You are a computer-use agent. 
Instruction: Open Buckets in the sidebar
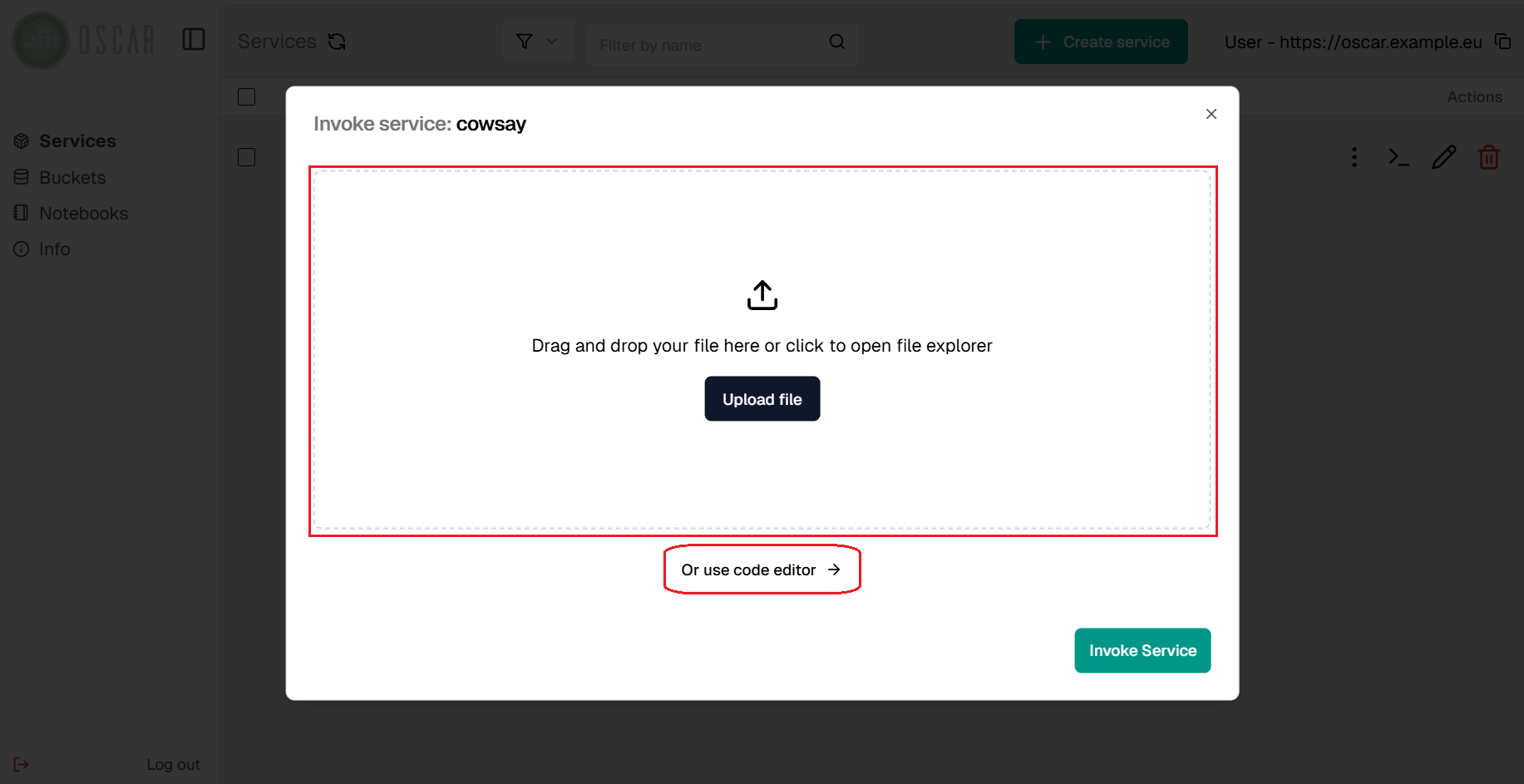click(x=72, y=177)
